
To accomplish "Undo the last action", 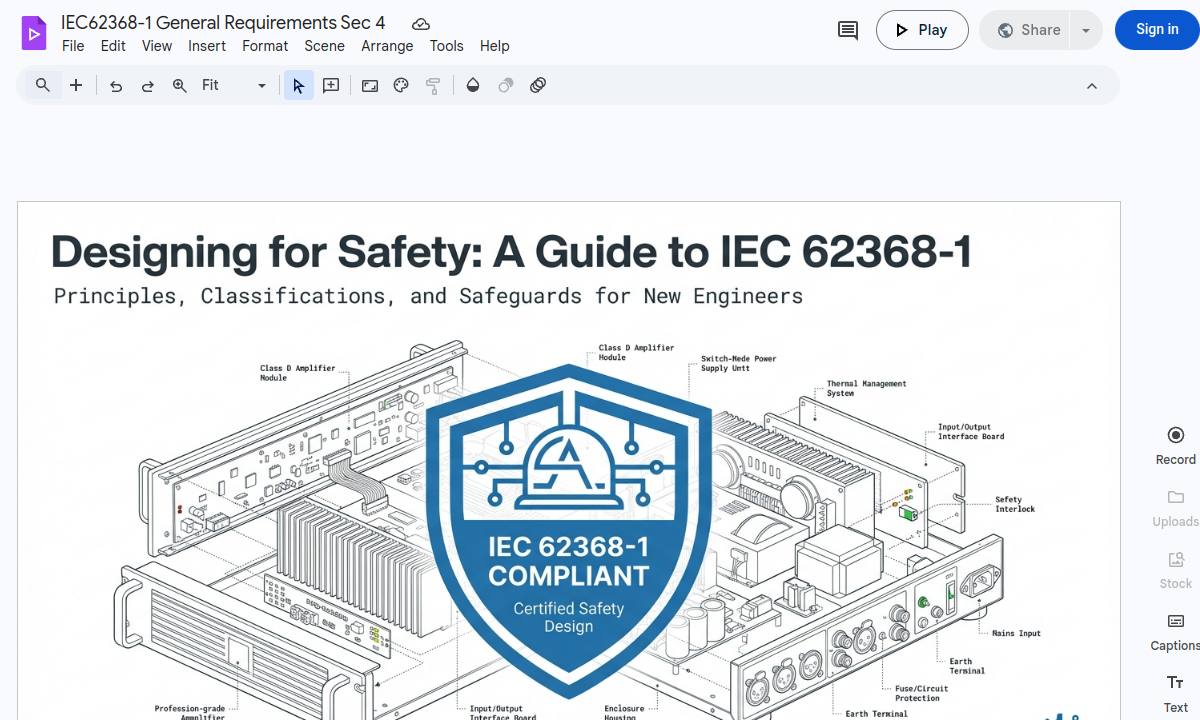I will click(x=116, y=86).
